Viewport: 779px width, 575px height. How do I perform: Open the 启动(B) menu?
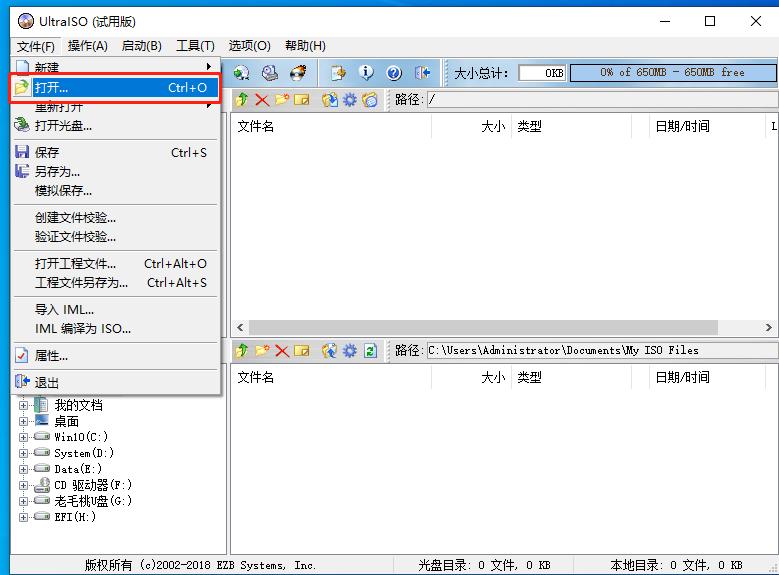142,46
